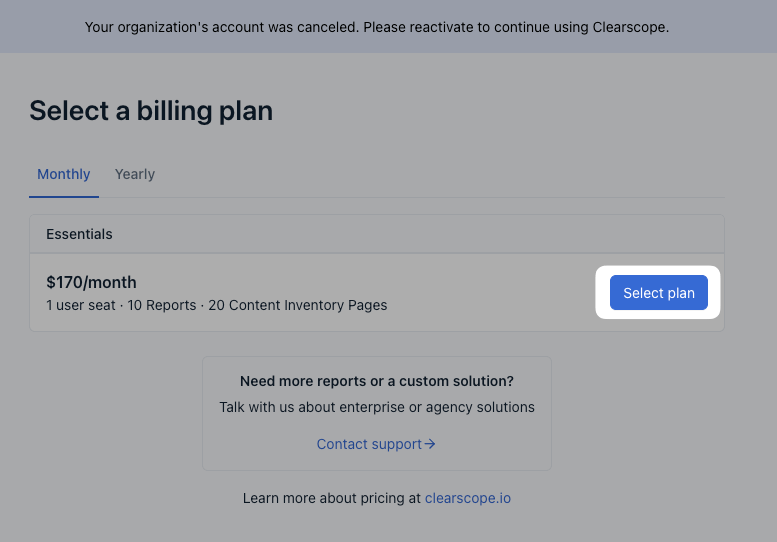Image resolution: width=777 pixels, height=542 pixels.
Task: Click empty space in the Essentials plan row
Action: (490, 293)
